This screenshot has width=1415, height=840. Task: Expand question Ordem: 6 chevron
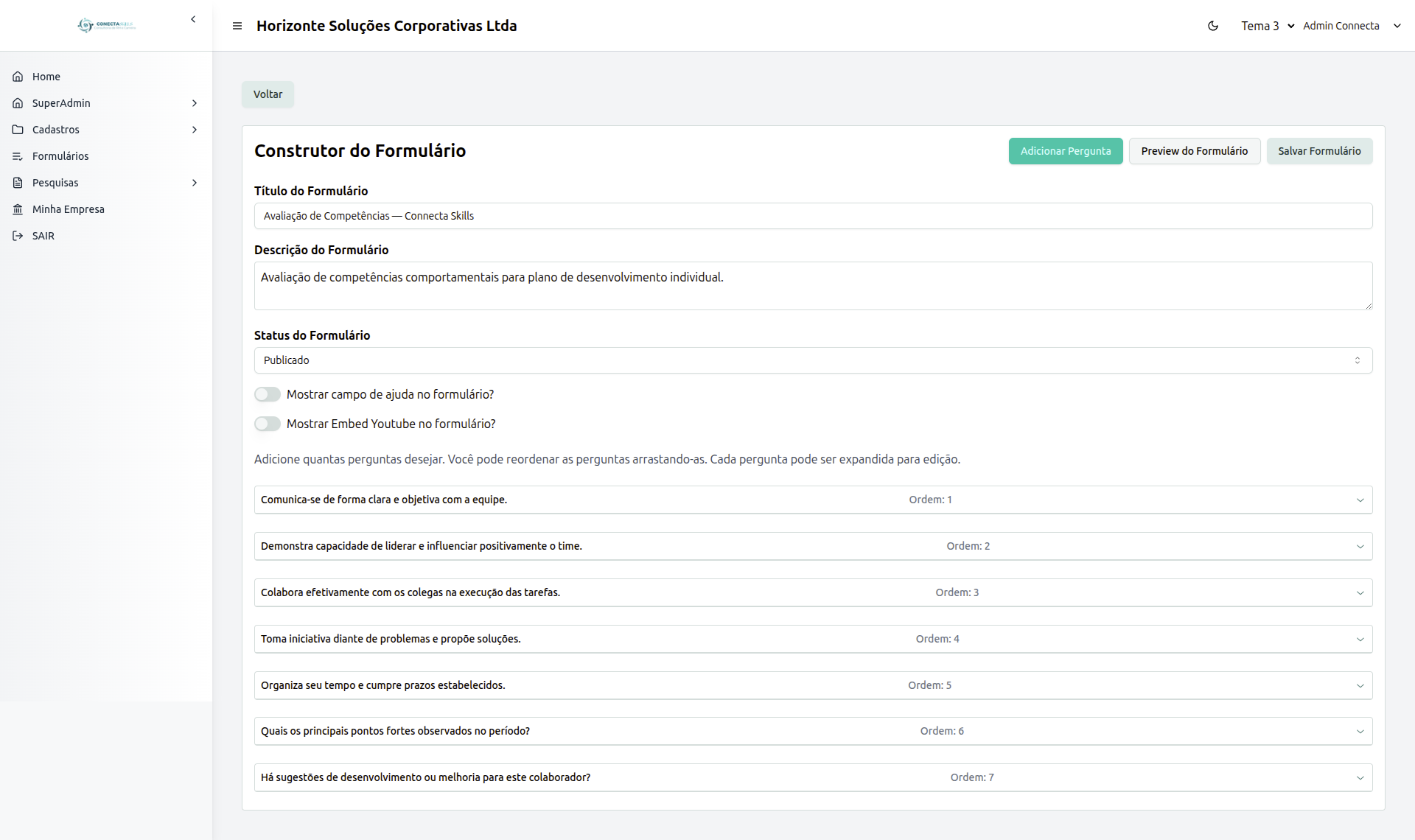point(1360,732)
